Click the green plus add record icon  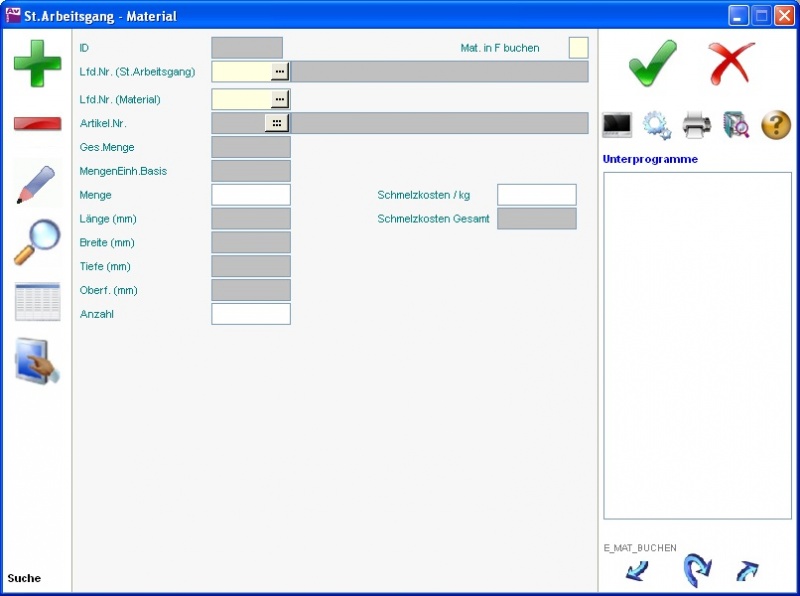coord(37,62)
